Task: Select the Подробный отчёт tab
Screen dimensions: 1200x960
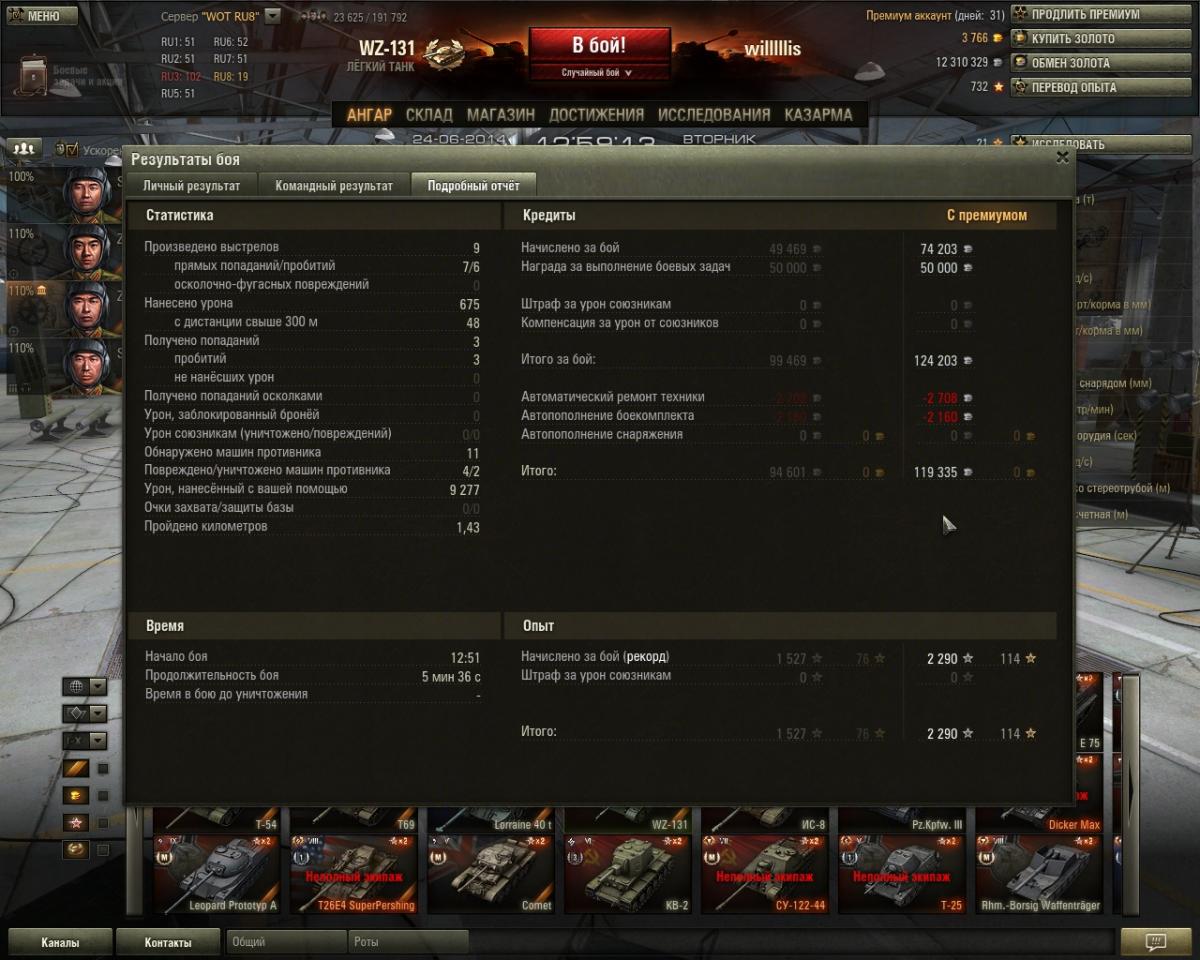Action: tap(473, 185)
